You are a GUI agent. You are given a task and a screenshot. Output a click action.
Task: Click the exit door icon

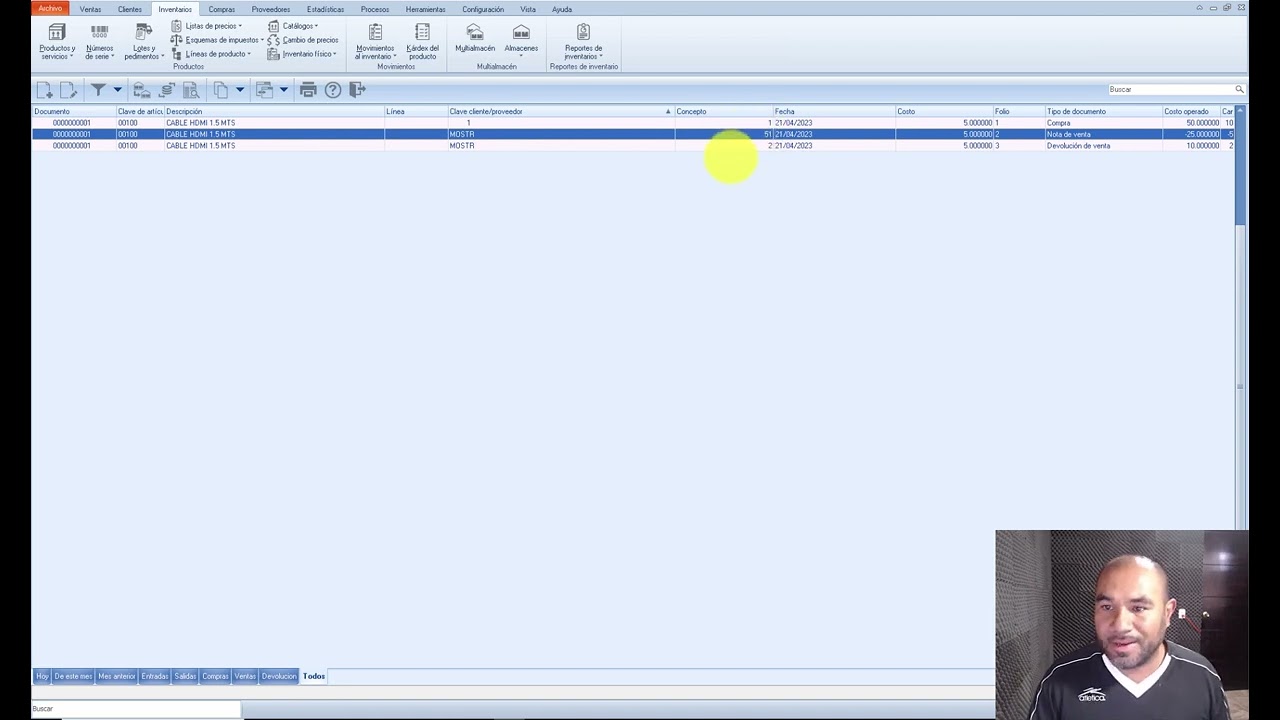tap(357, 90)
